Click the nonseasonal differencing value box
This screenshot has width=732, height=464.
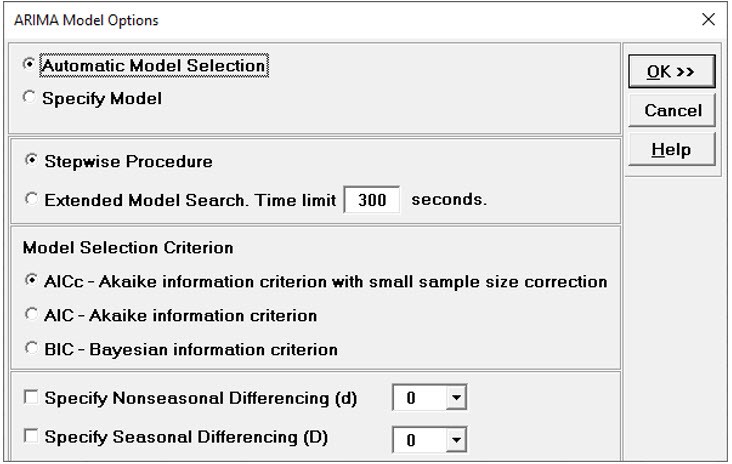(419, 399)
